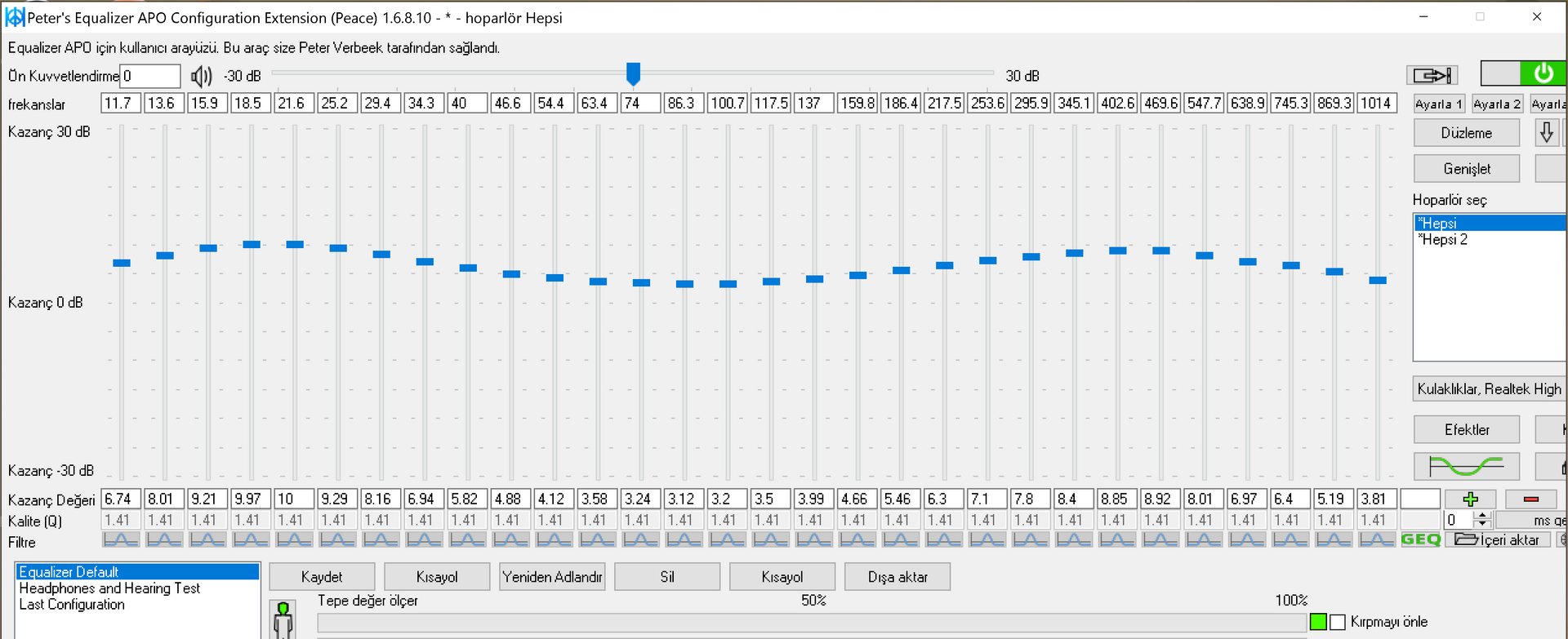Click the filter type icon under the 15.9 band
Image resolution: width=1568 pixels, height=639 pixels.
pyautogui.click(x=207, y=539)
